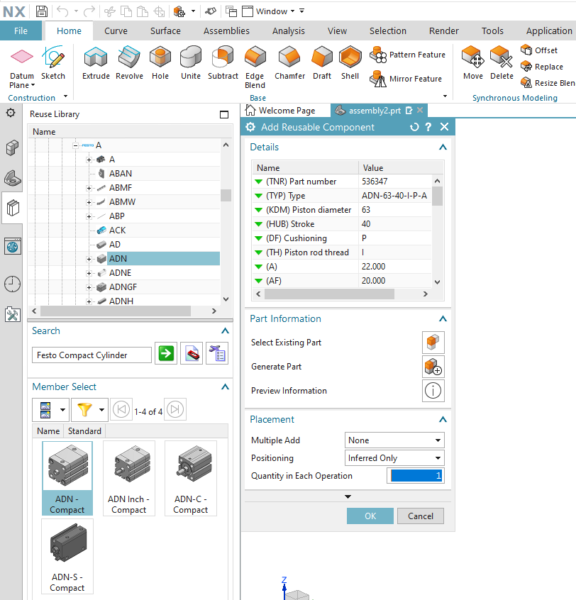Reset the Add Reusable Component dialog
The image size is (576, 600).
(x=414, y=127)
